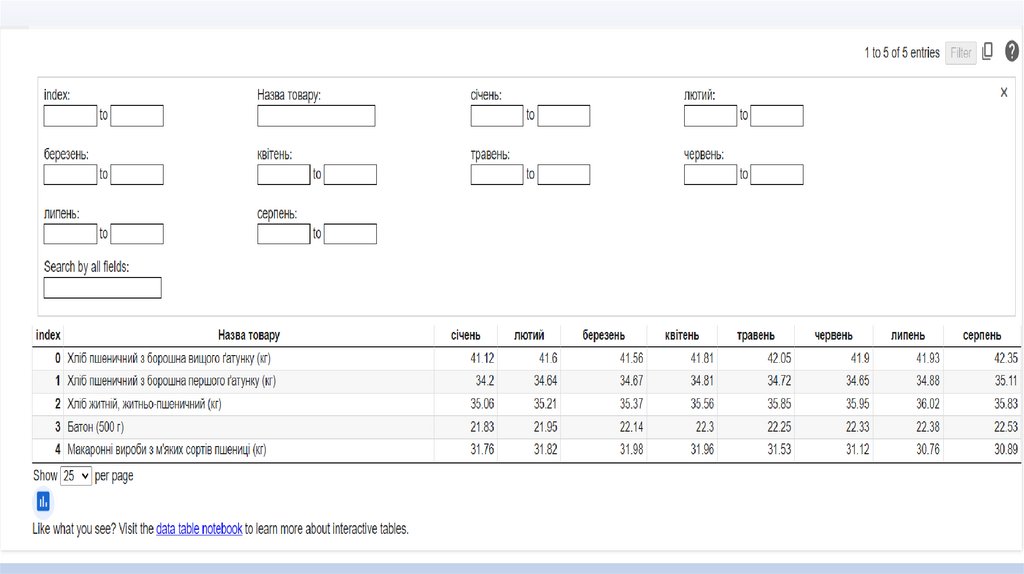The image size is (1024, 574).
Task: Click the лютий maximum filter field
Action: click(x=777, y=116)
